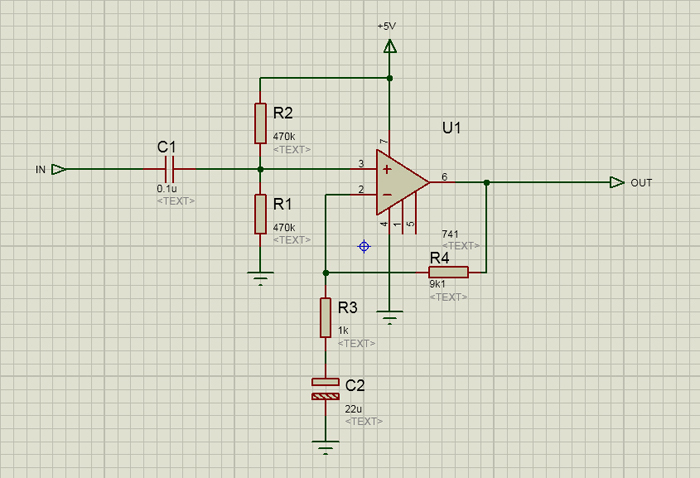Viewport: 700px width, 478px height.
Task: Click the R2 reference label
Action: point(283,113)
